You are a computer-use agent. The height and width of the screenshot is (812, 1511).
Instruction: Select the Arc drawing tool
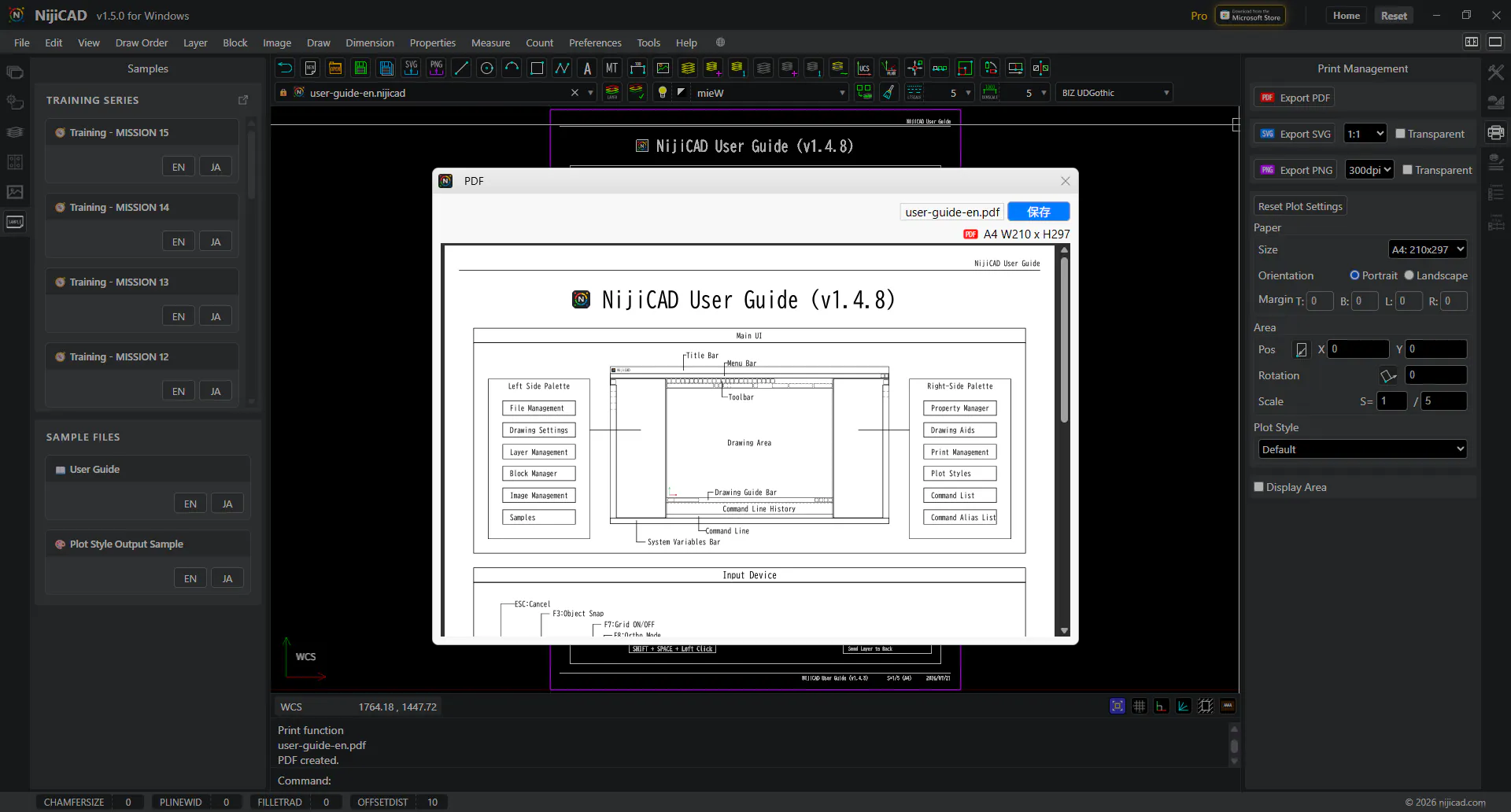tap(512, 68)
